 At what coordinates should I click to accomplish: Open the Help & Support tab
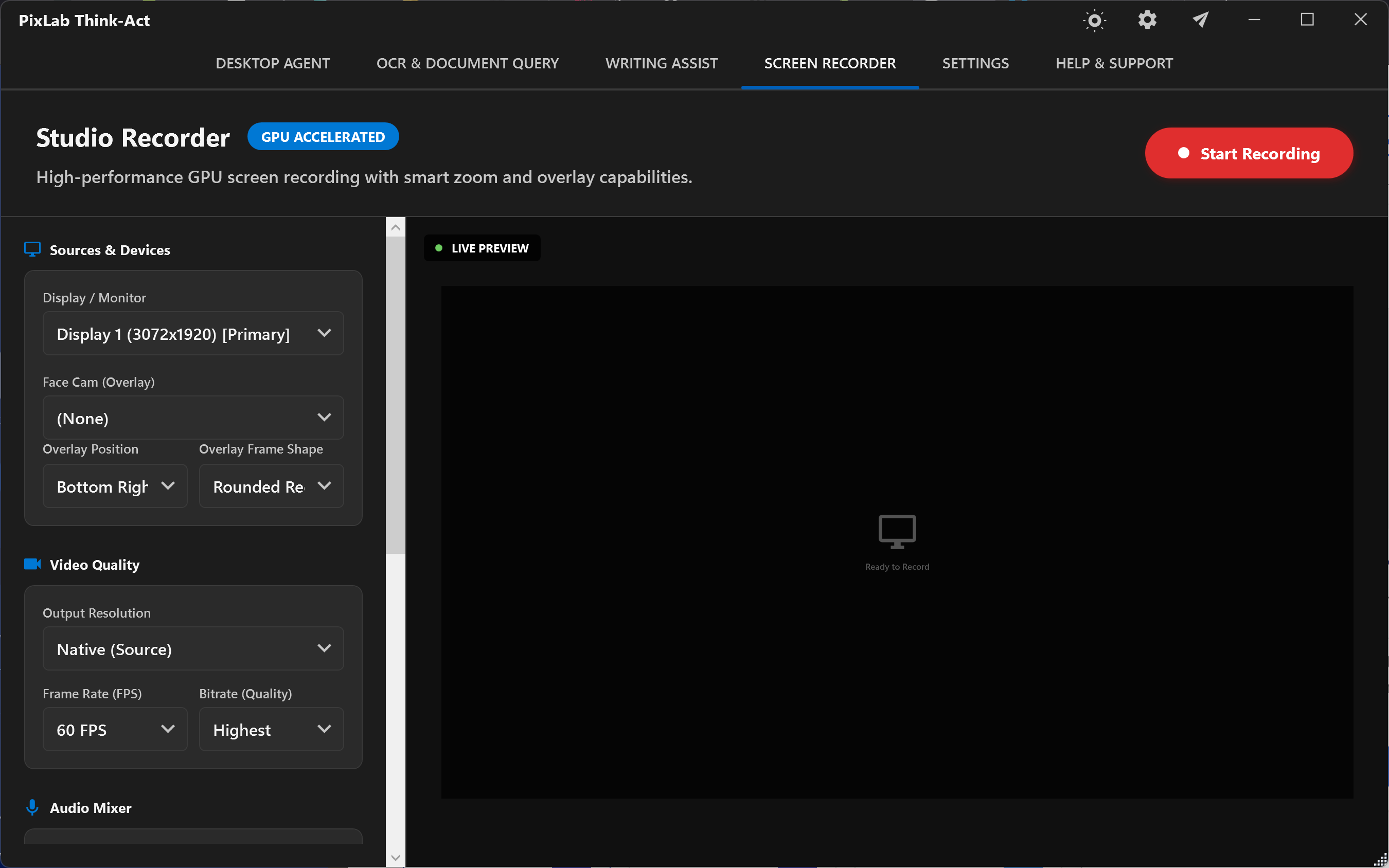tap(1114, 63)
